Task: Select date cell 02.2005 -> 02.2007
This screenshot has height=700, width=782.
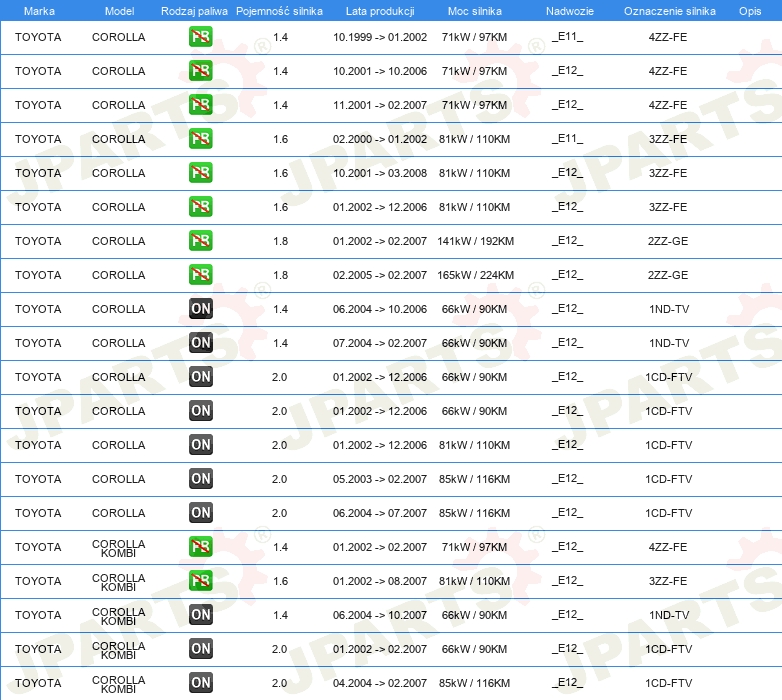Action: click(x=380, y=275)
